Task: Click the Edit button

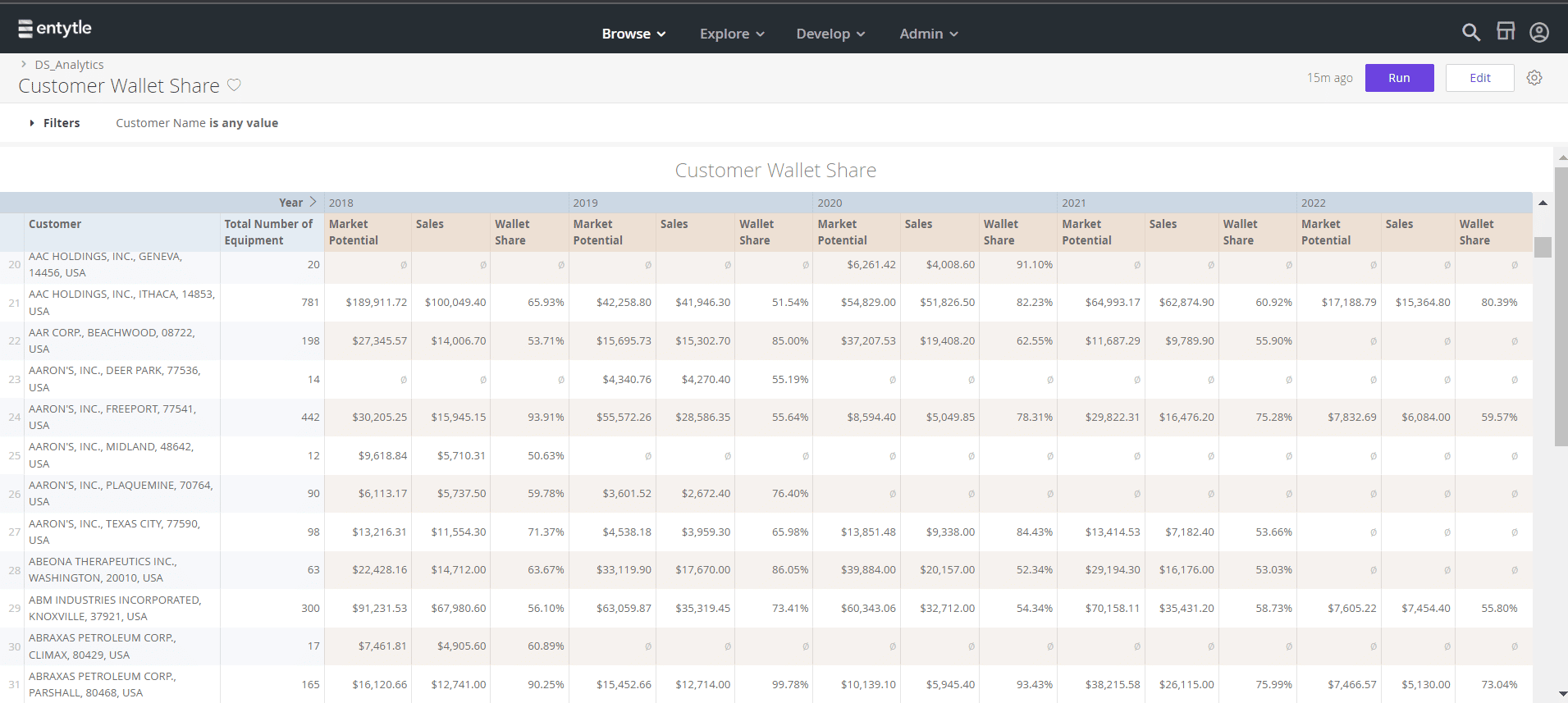Action: [1479, 78]
